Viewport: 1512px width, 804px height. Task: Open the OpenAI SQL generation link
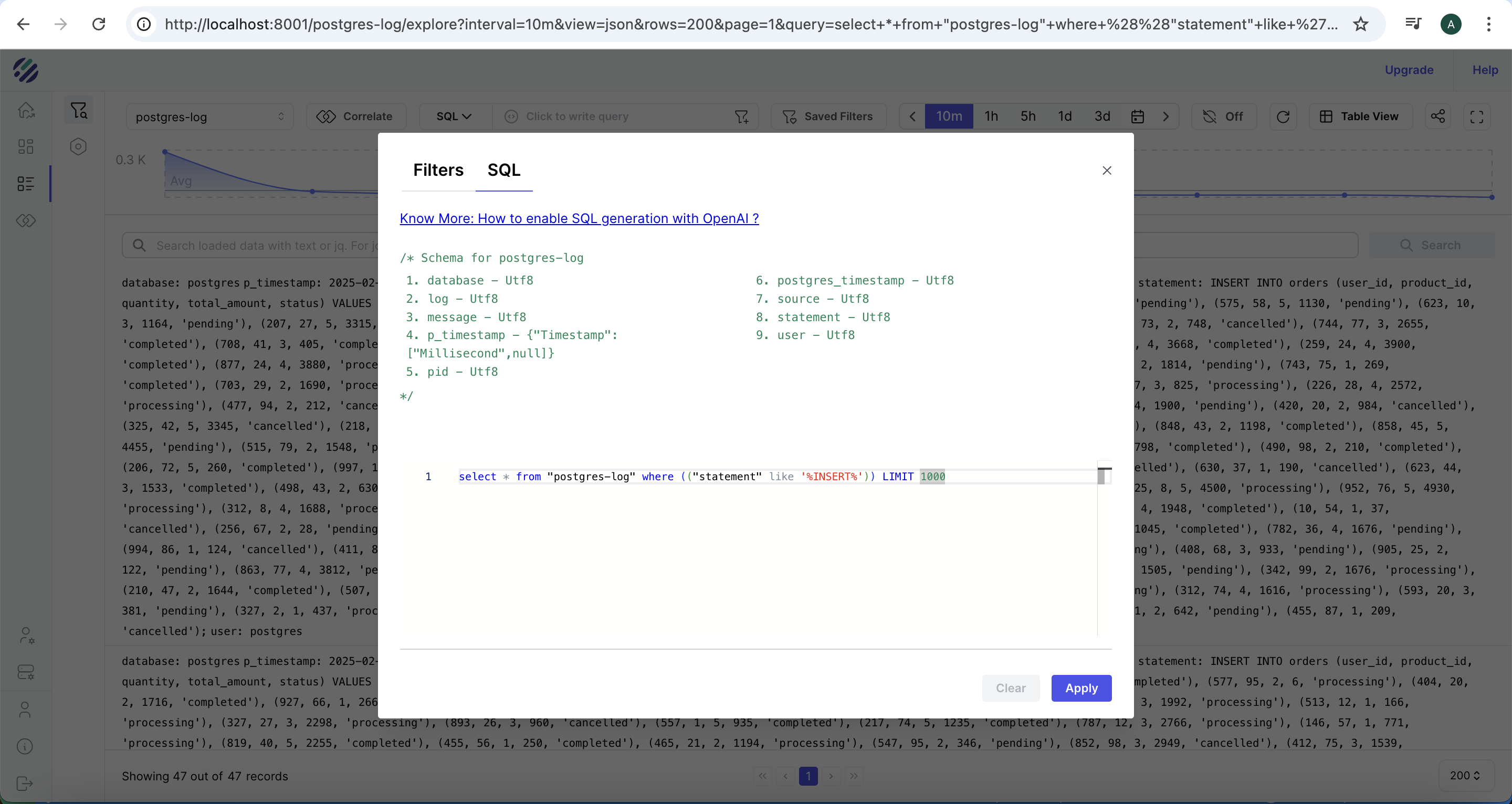pyautogui.click(x=579, y=218)
